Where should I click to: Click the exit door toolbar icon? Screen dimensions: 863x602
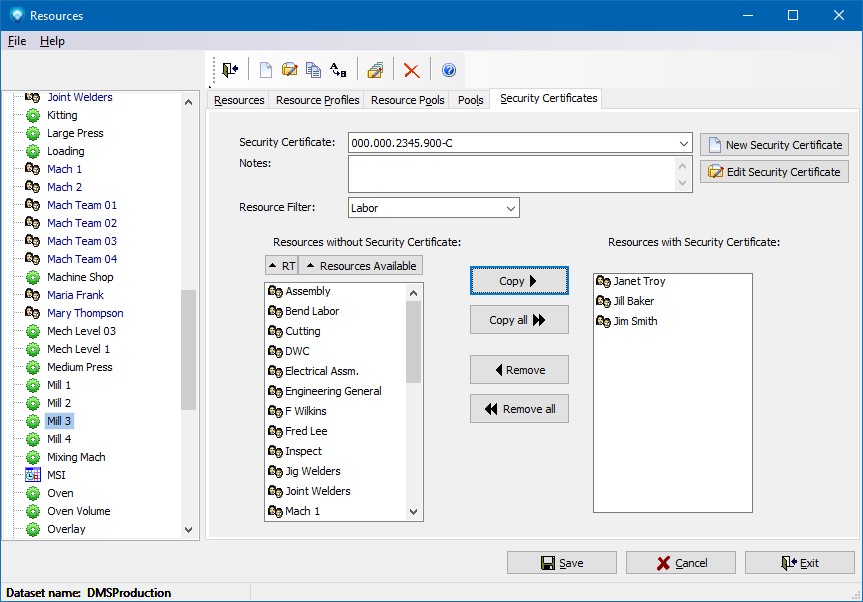click(x=231, y=70)
